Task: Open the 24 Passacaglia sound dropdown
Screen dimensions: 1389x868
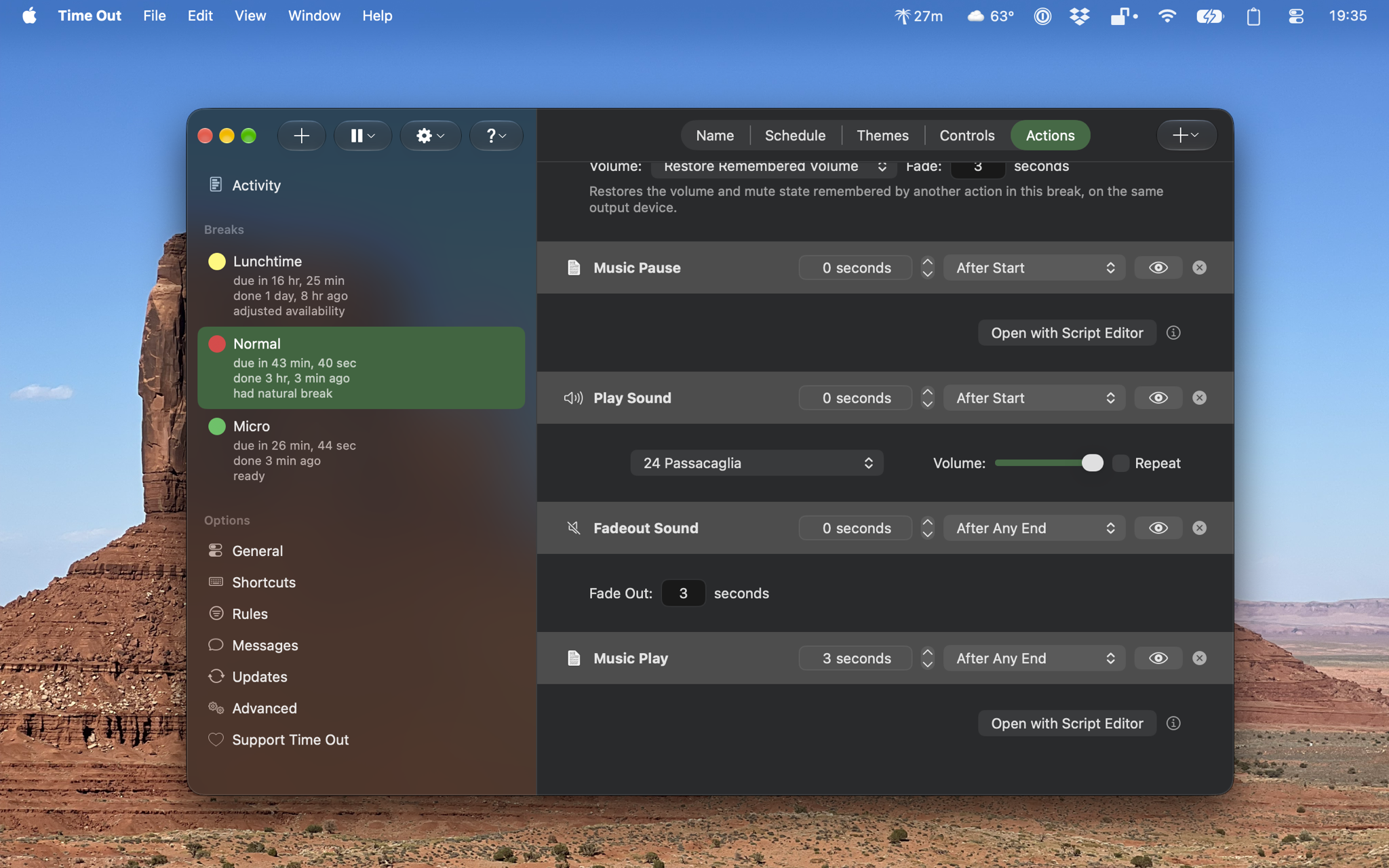Action: [757, 463]
